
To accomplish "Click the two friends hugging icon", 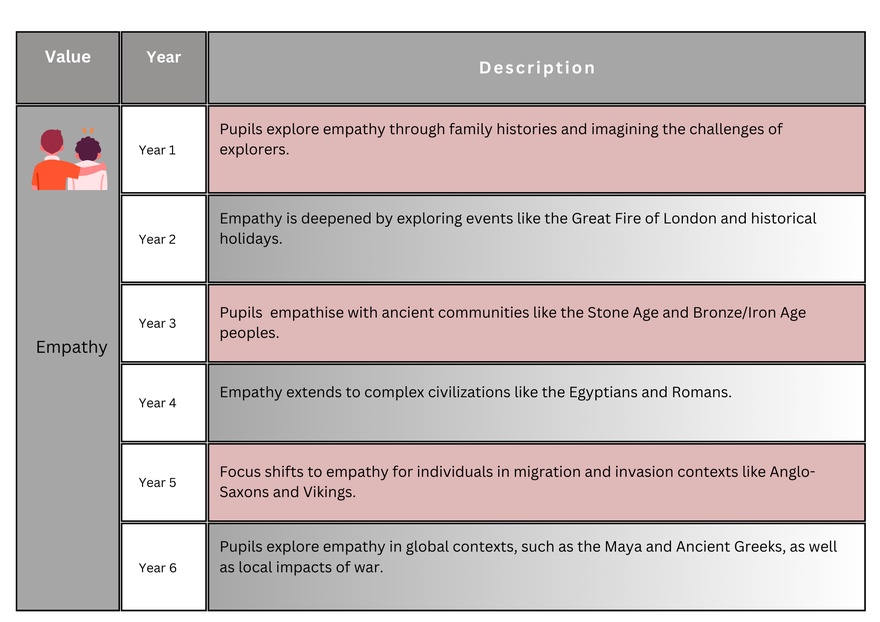I will pos(69,160).
